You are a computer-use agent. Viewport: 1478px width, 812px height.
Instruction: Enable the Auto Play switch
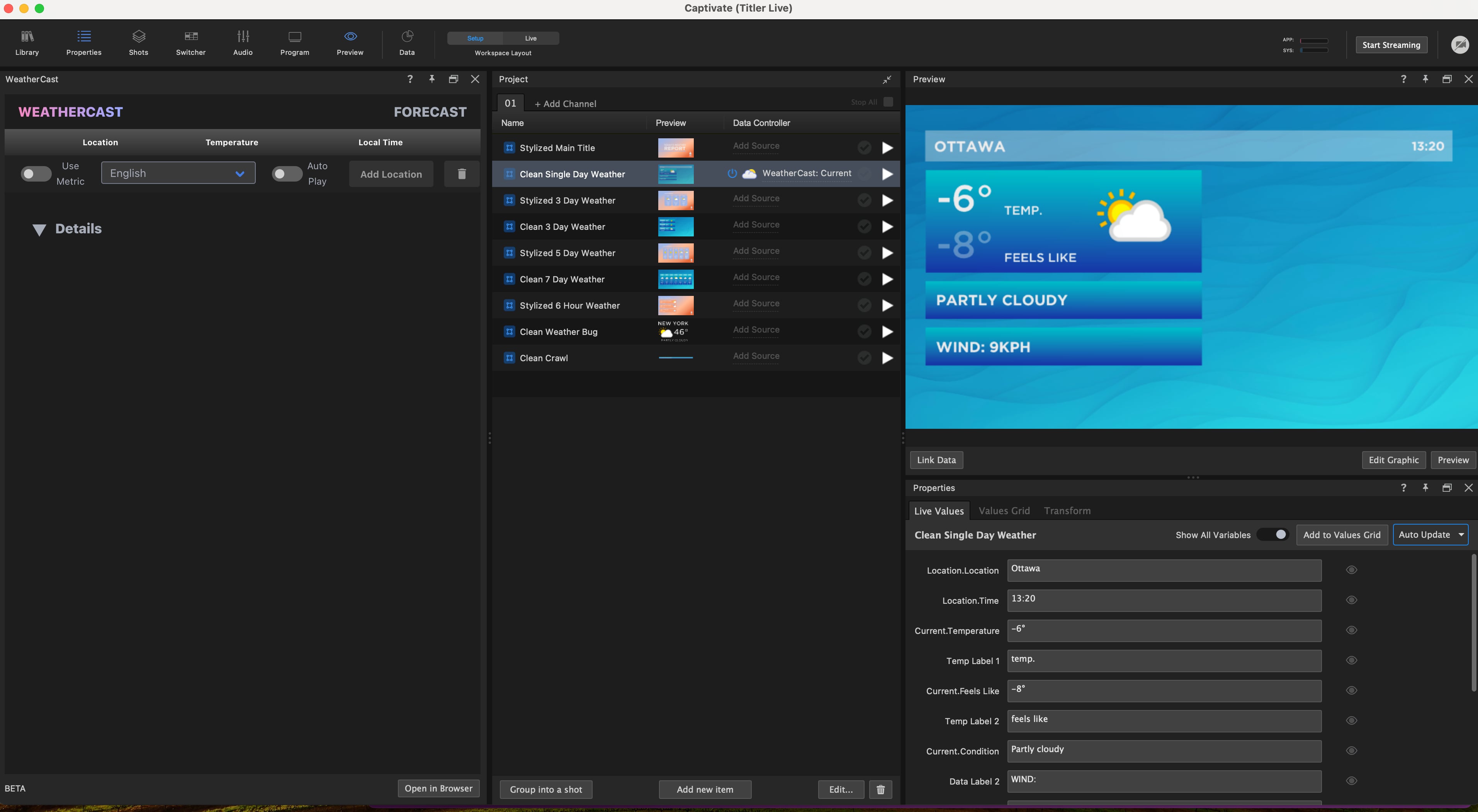287,174
